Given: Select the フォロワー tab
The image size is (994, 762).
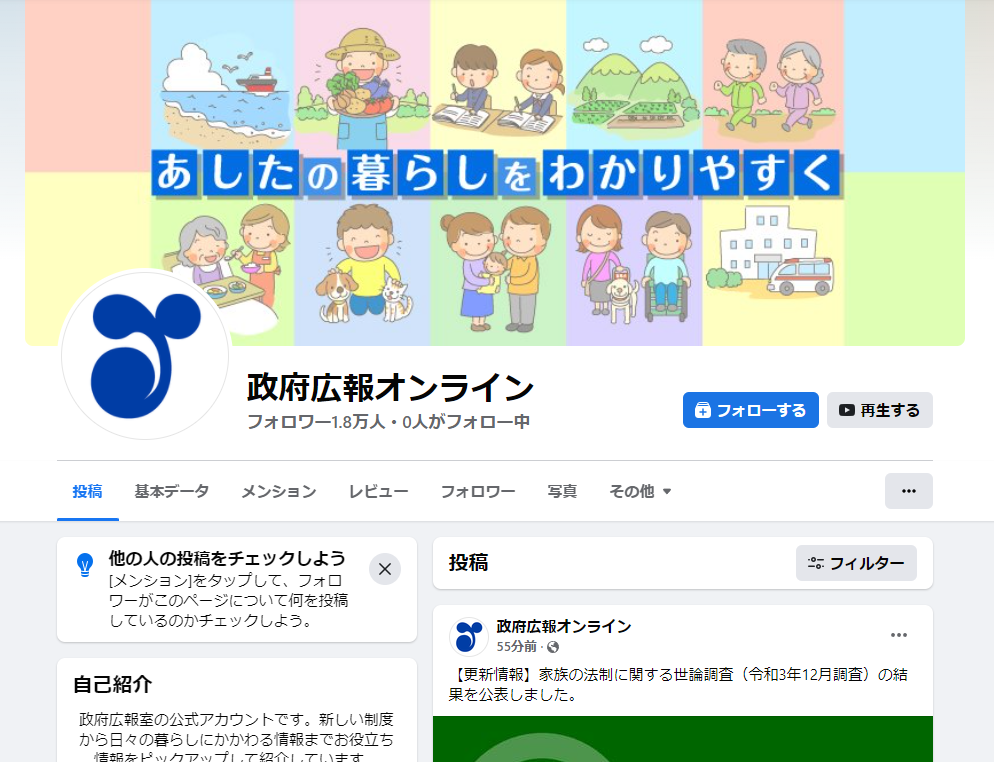Looking at the screenshot, I should click(478, 491).
